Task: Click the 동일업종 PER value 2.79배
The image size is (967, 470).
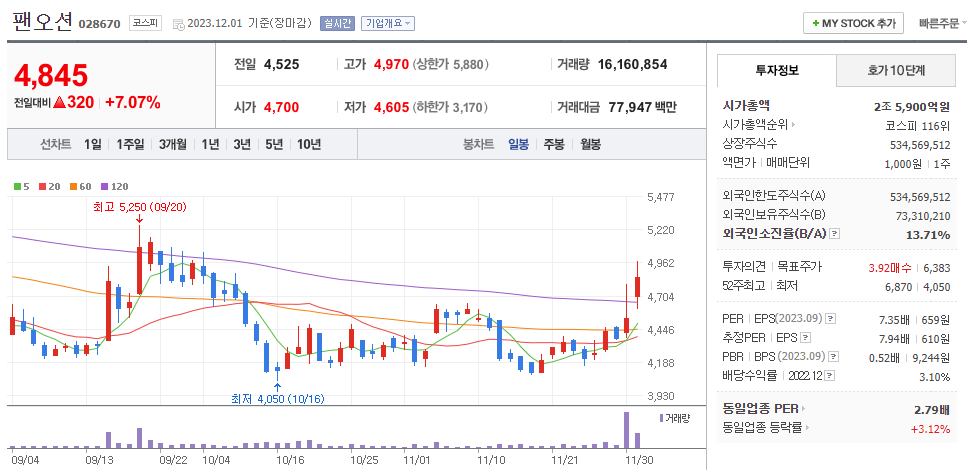Action: (x=932, y=410)
